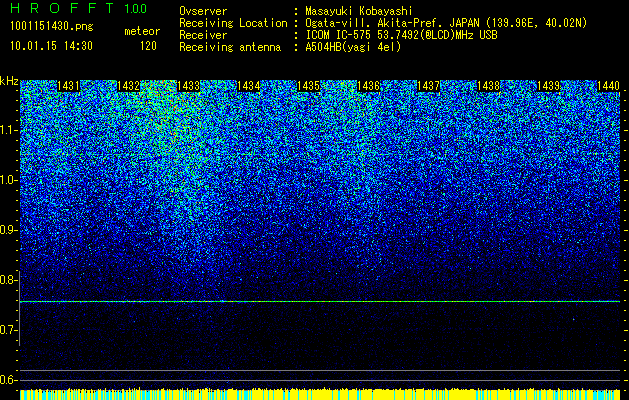
Task: Select the filename 1001151430.png
Action: tap(52, 27)
